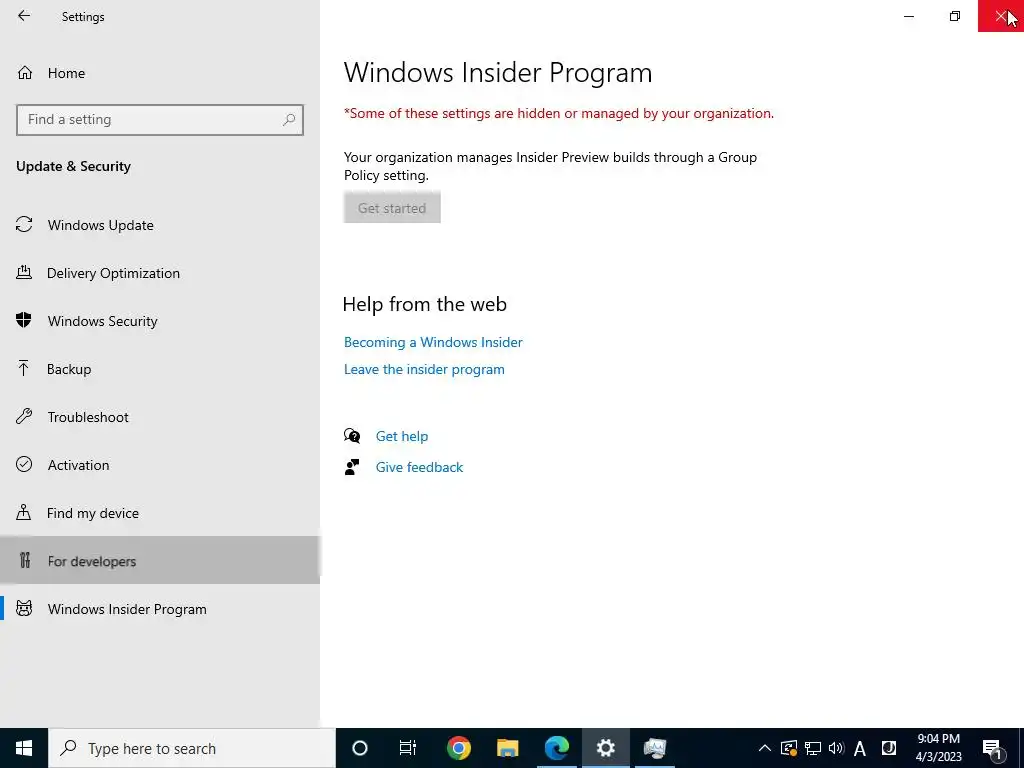Select Windows Security in sidebar
The image size is (1024, 768).
pos(160,321)
